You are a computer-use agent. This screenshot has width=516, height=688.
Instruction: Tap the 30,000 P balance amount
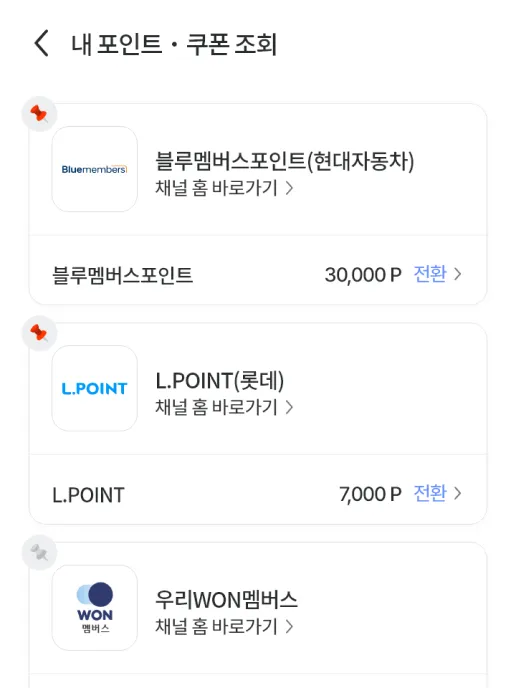coord(363,275)
